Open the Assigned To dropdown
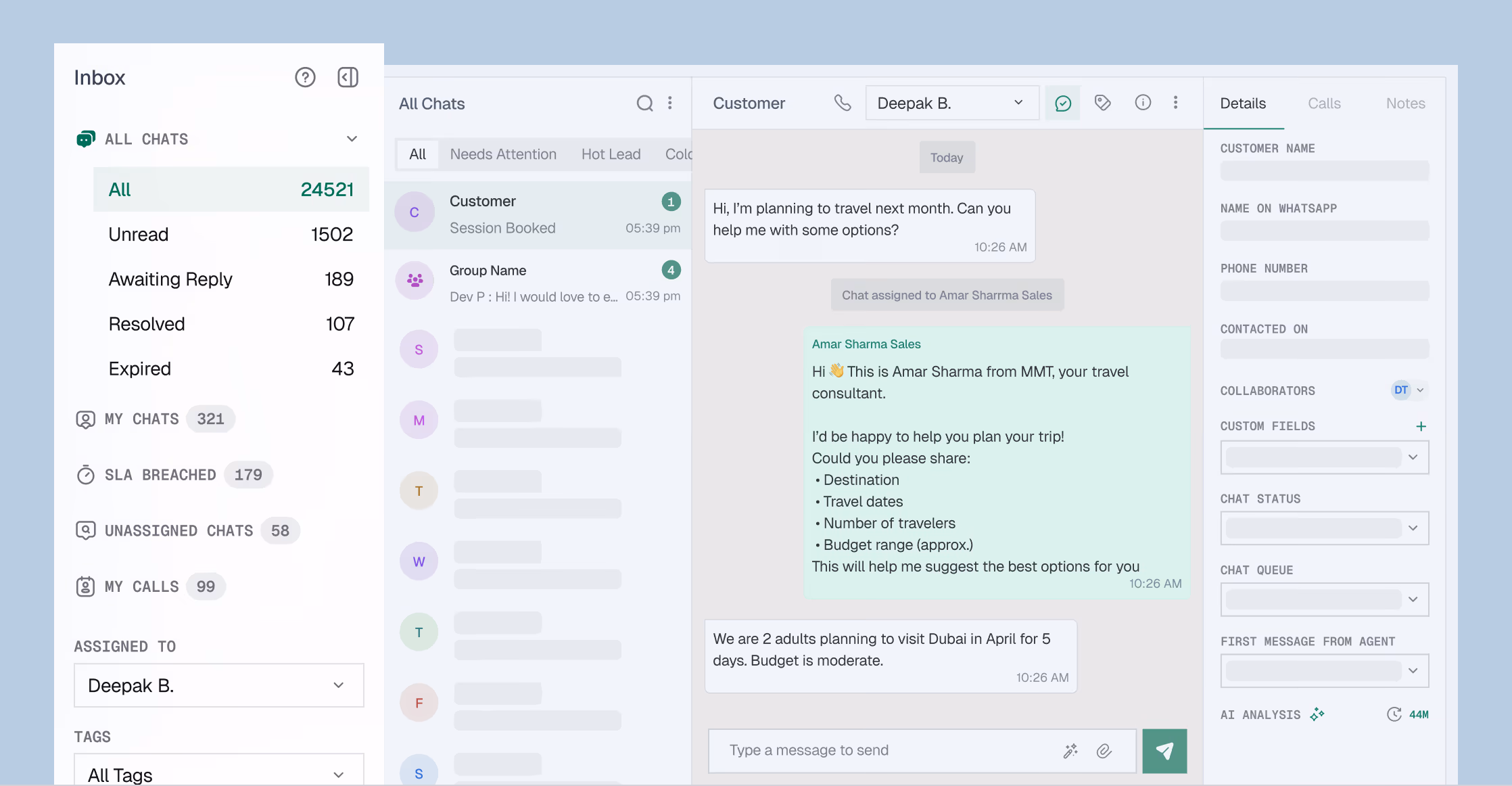1512x786 pixels. [x=218, y=685]
